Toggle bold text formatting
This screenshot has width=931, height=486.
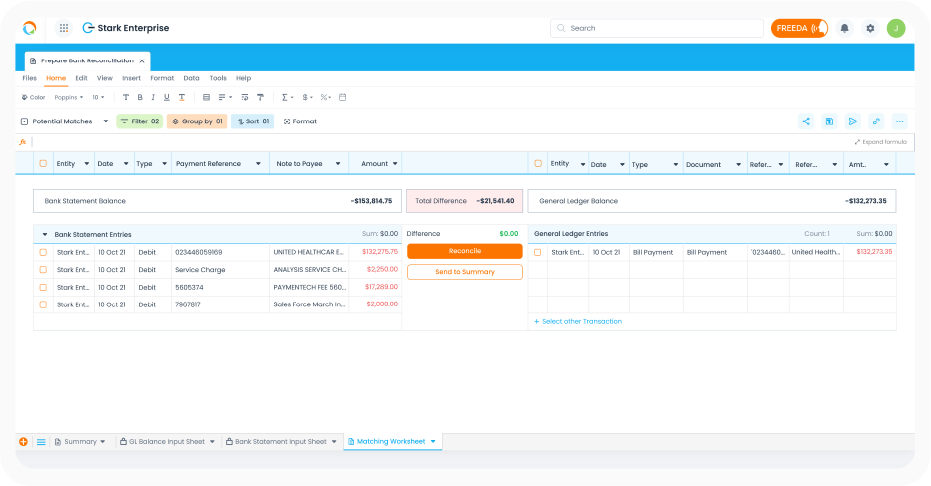139,97
